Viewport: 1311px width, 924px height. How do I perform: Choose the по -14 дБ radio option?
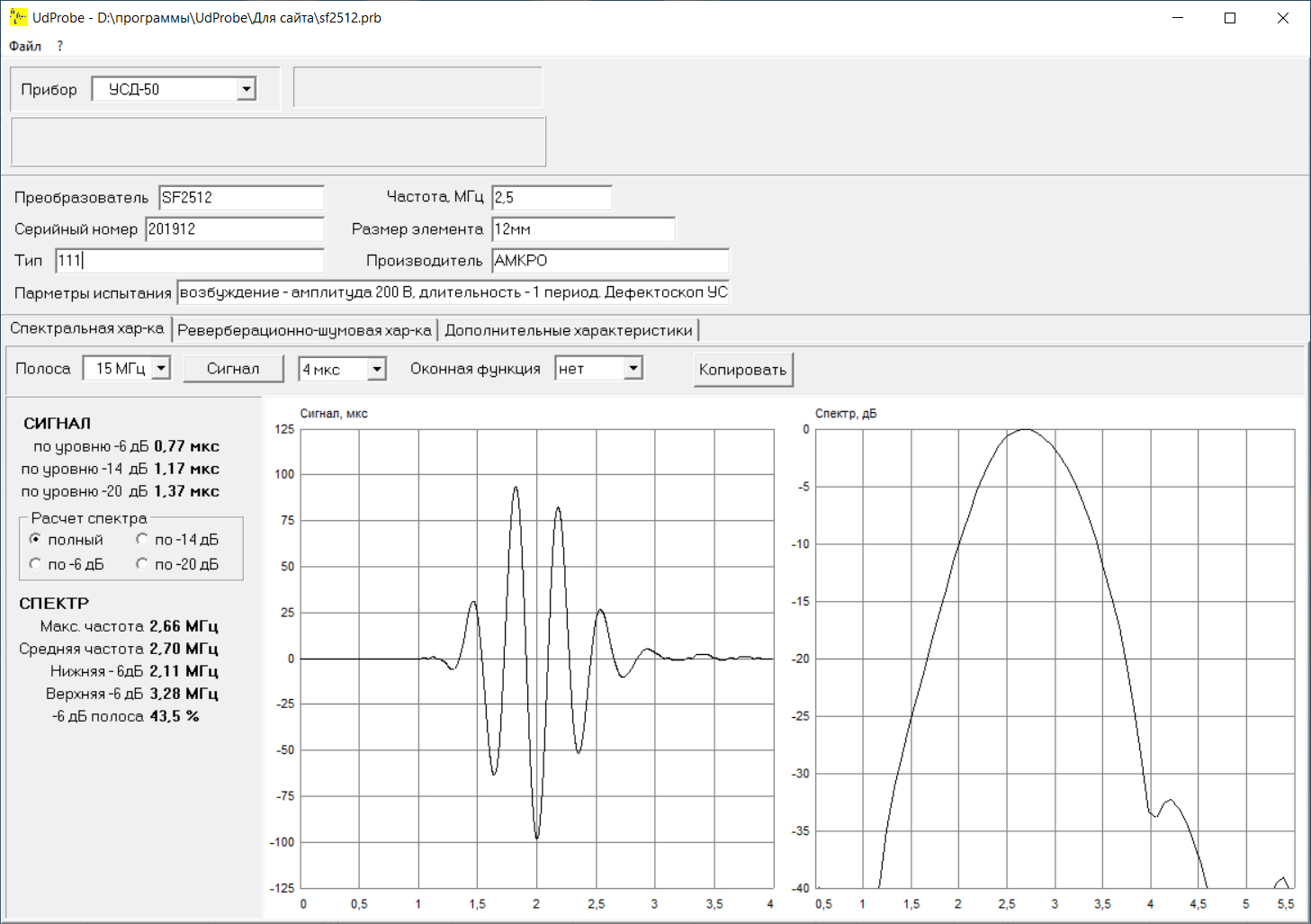pyautogui.click(x=142, y=539)
